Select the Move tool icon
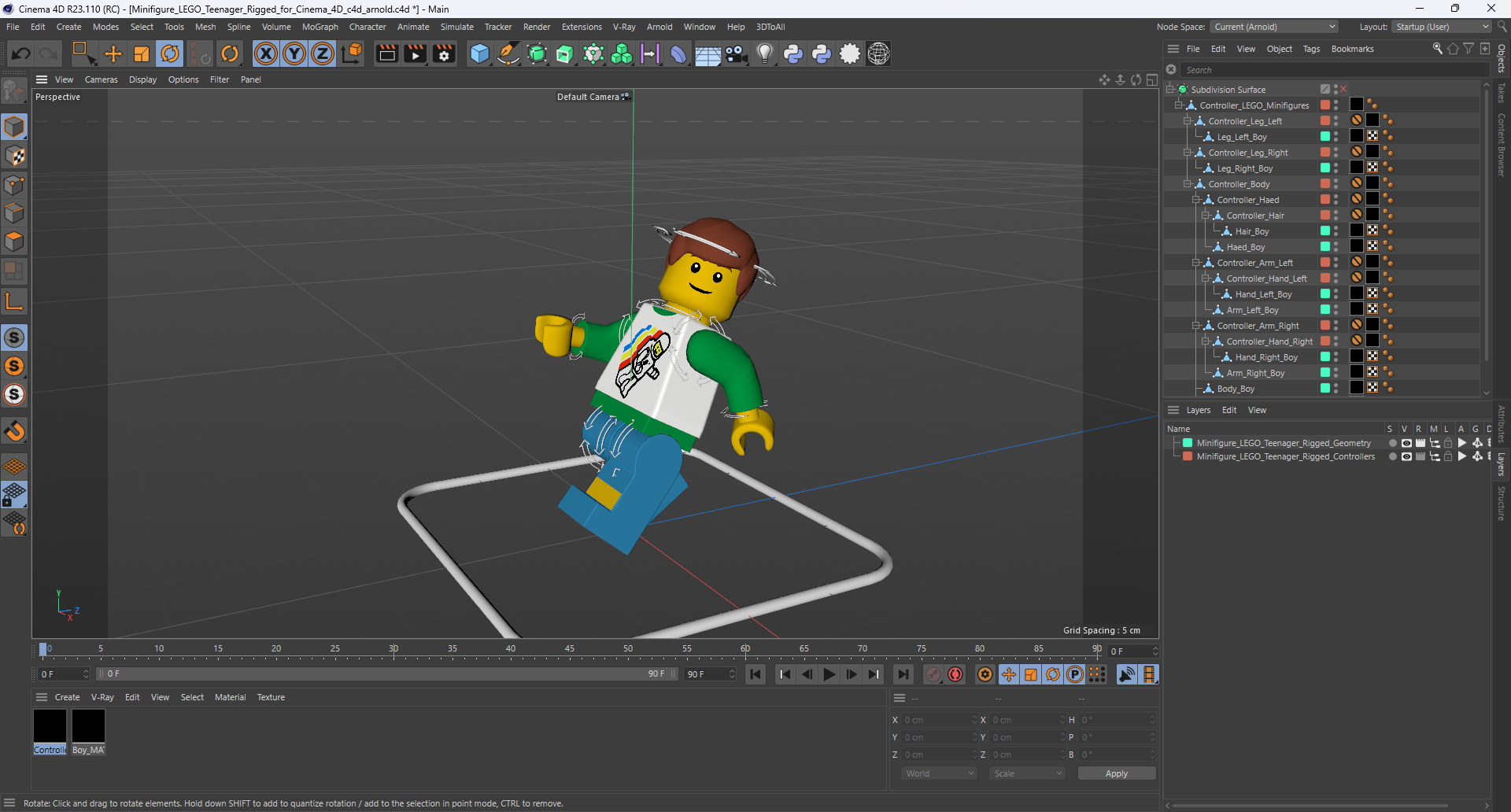Image resolution: width=1511 pixels, height=812 pixels. [x=113, y=54]
